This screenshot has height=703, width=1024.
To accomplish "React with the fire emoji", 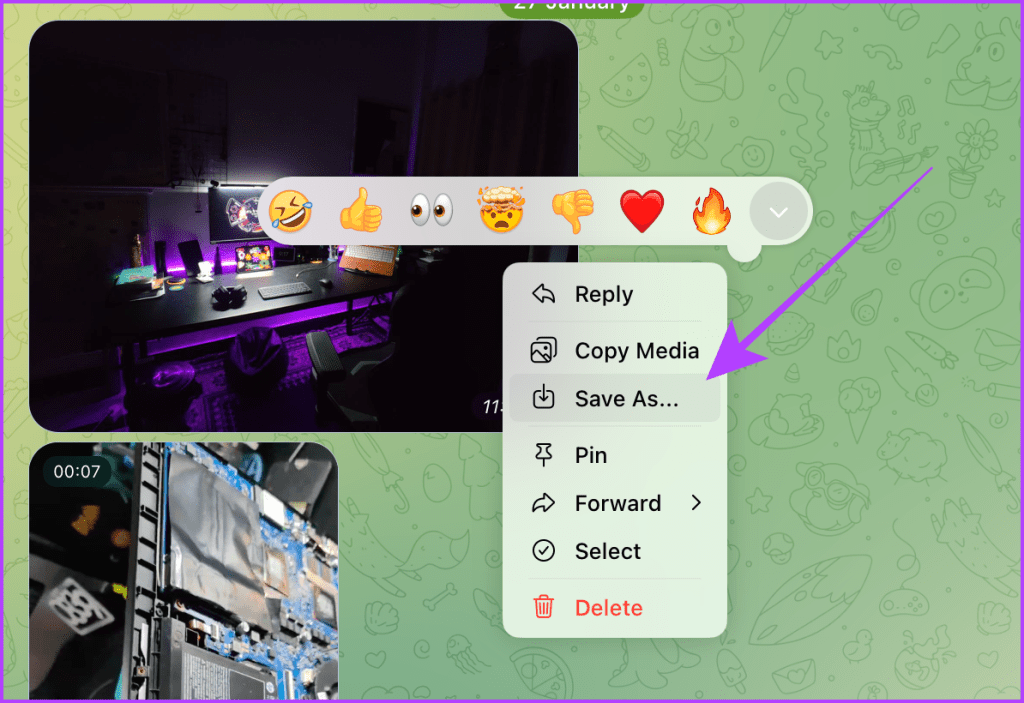I will 711,211.
